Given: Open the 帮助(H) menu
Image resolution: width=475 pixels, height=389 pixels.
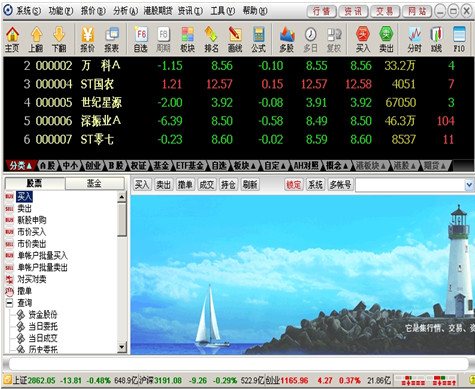Looking at the screenshot, I should 255,11.
